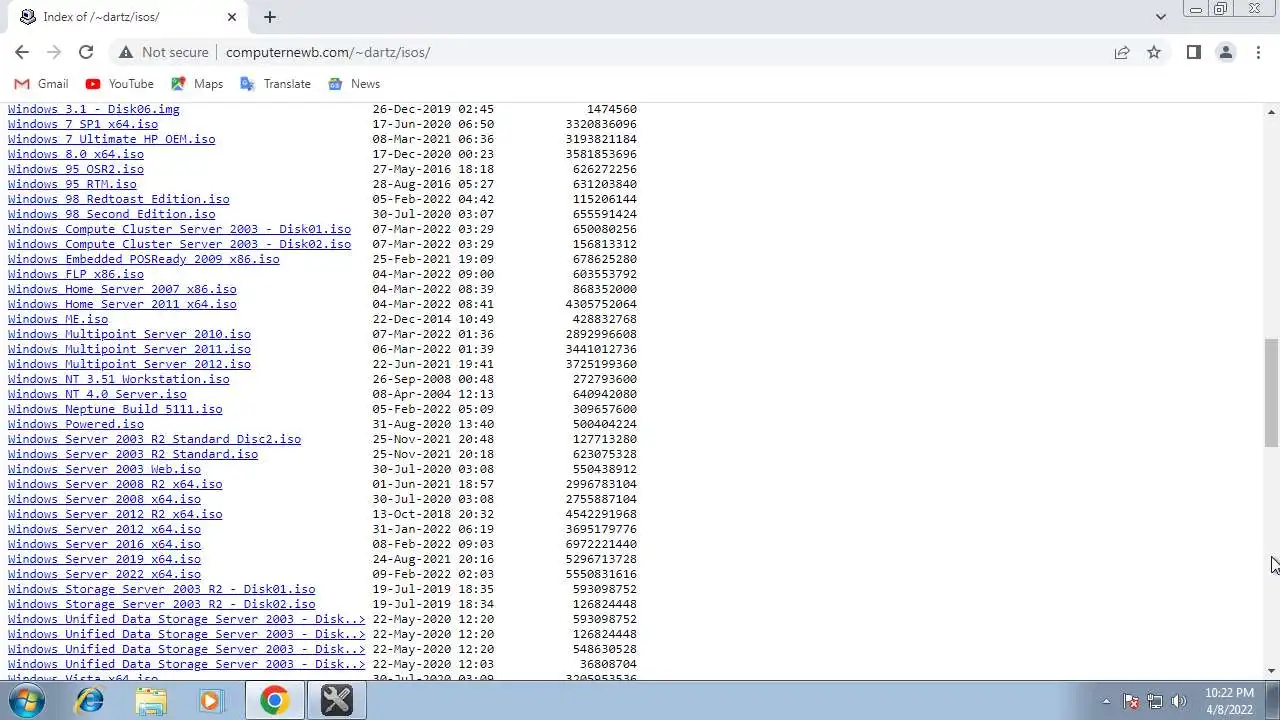Click the page scrollbar down arrow

(x=1272, y=671)
